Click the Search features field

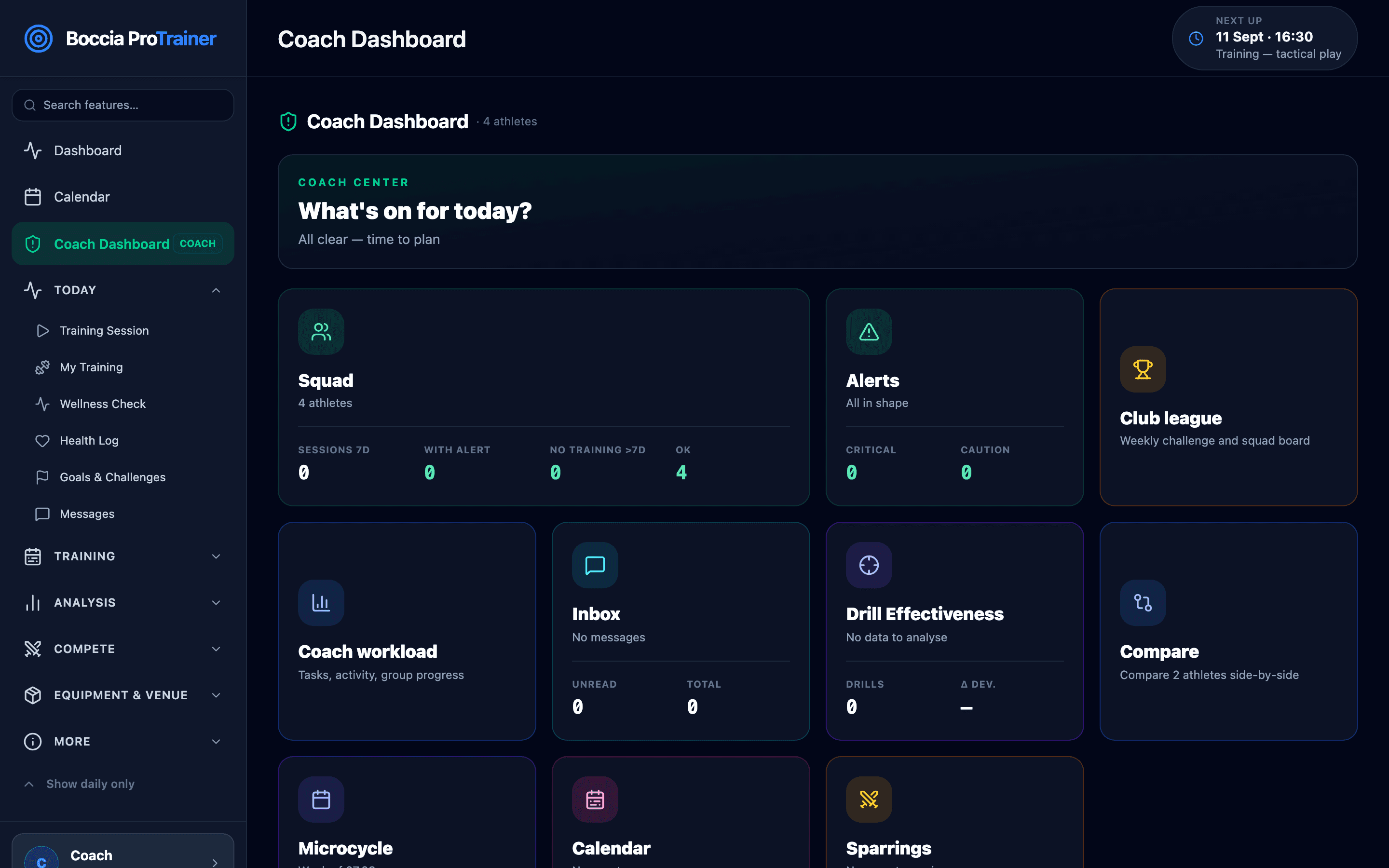[x=123, y=105]
